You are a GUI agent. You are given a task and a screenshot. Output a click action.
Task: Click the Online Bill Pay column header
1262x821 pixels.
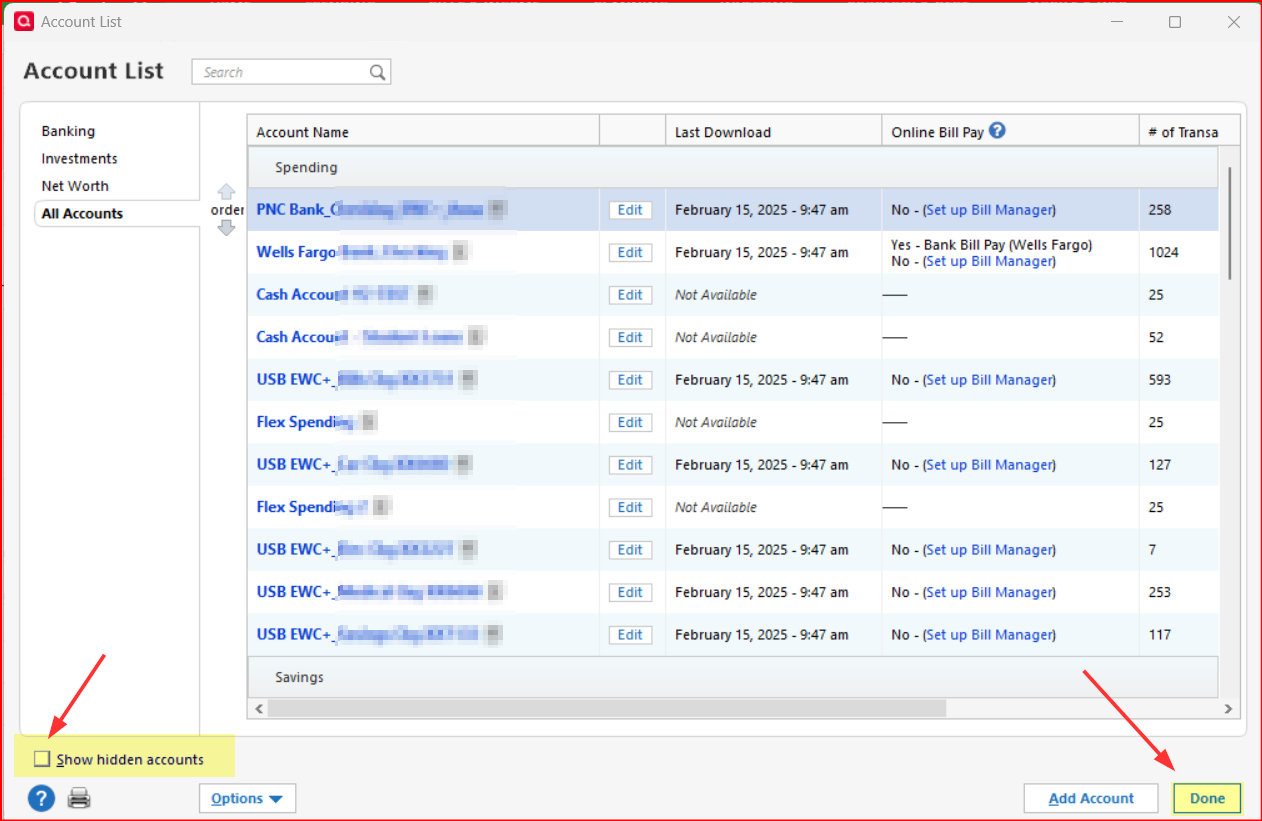click(1010, 132)
